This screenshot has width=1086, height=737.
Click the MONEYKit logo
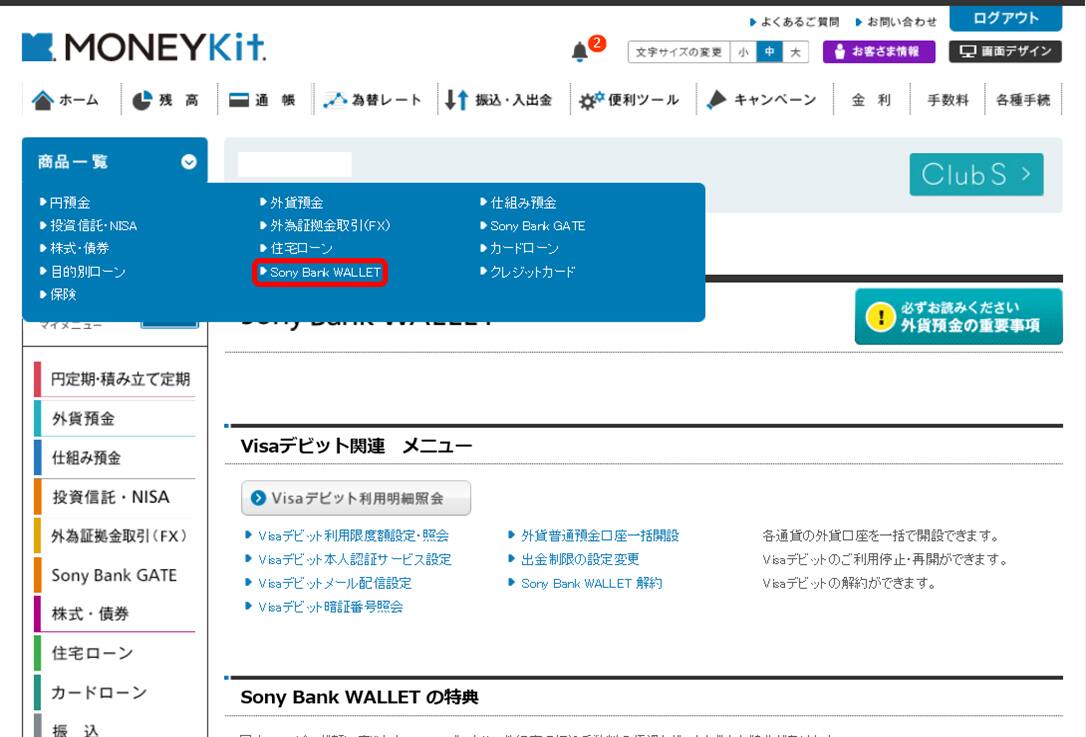coord(144,47)
